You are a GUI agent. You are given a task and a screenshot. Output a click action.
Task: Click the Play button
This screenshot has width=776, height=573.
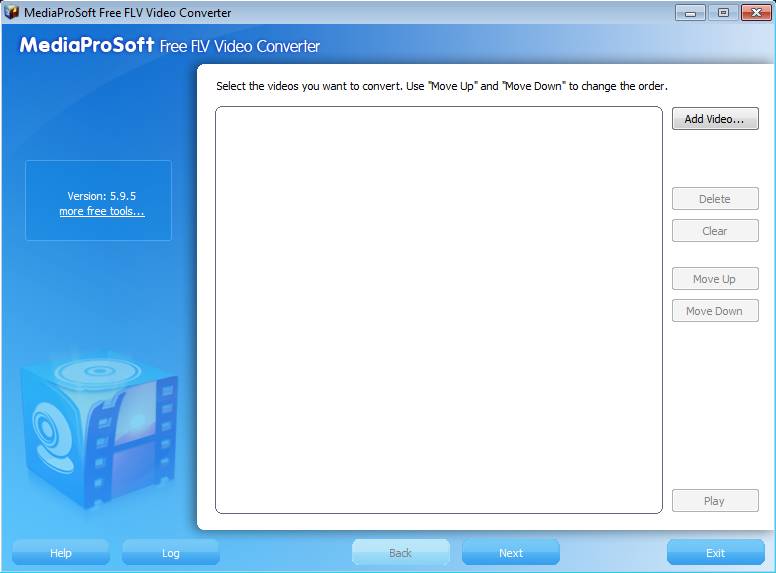click(715, 500)
